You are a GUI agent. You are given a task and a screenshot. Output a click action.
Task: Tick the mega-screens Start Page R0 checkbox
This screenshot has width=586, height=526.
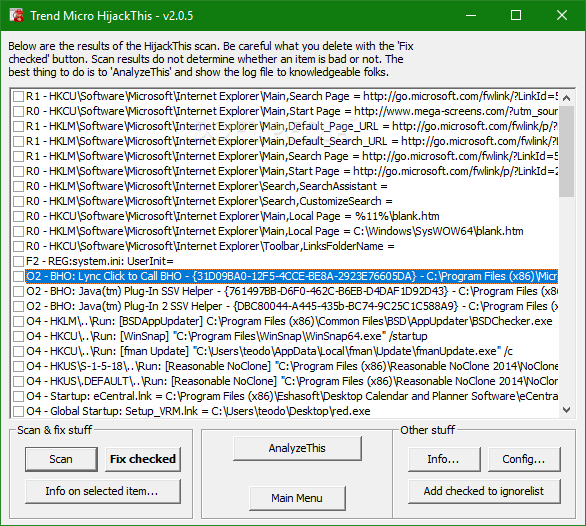[18, 111]
